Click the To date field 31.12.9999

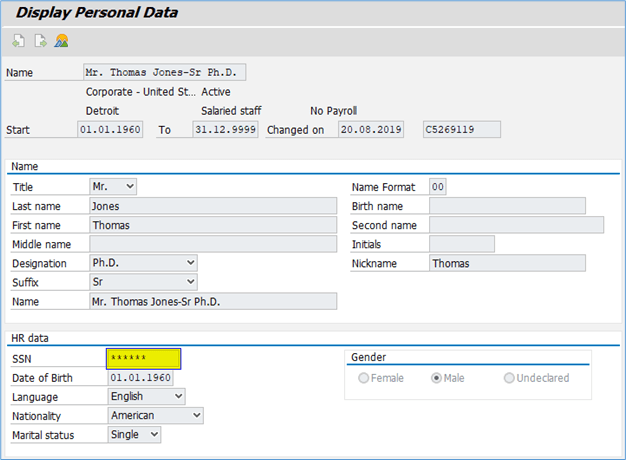[225, 129]
